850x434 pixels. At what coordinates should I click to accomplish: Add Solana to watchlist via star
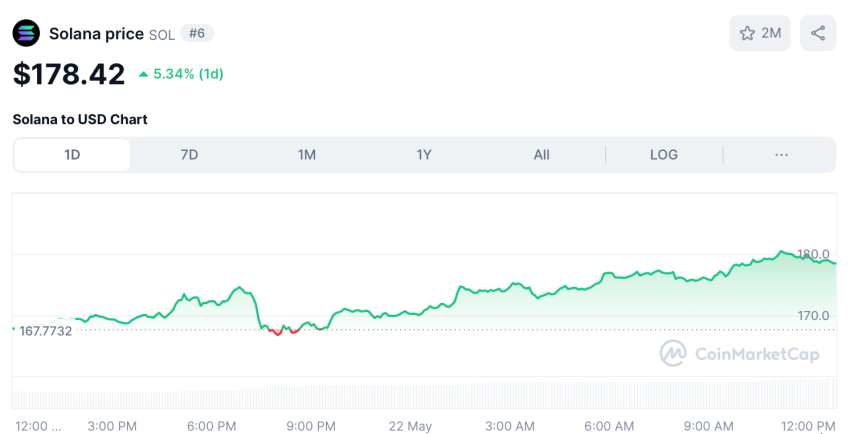(x=759, y=33)
